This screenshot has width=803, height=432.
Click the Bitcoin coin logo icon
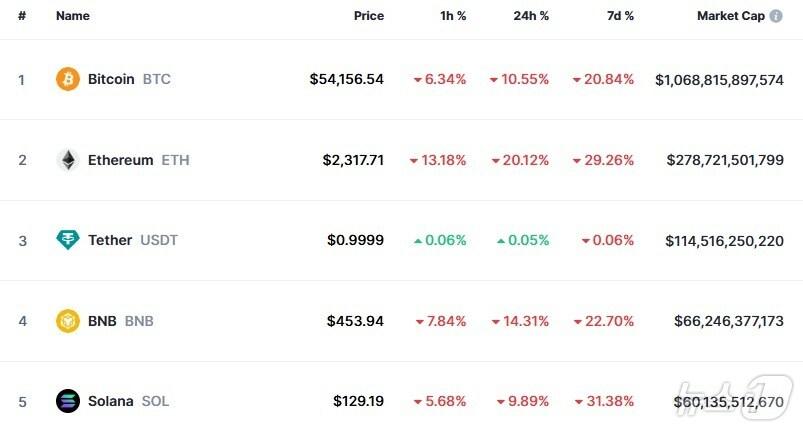(x=68, y=79)
